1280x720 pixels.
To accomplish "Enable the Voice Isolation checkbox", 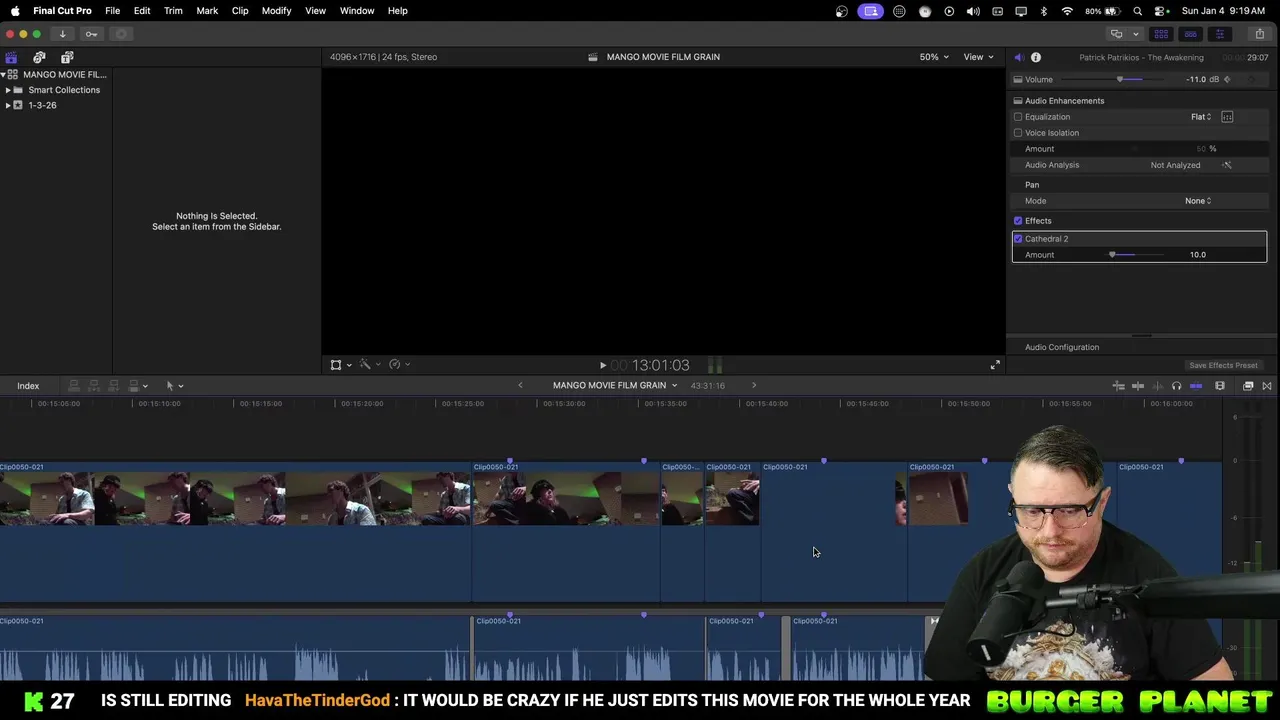I will tap(1018, 133).
